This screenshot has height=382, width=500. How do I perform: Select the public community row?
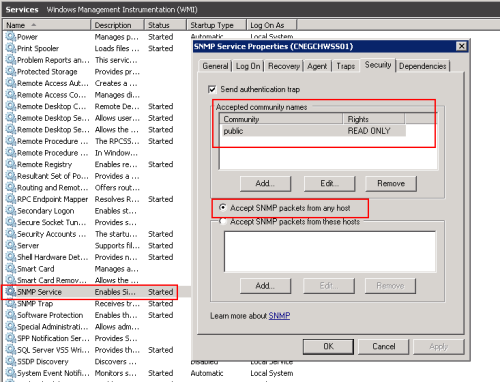point(313,131)
